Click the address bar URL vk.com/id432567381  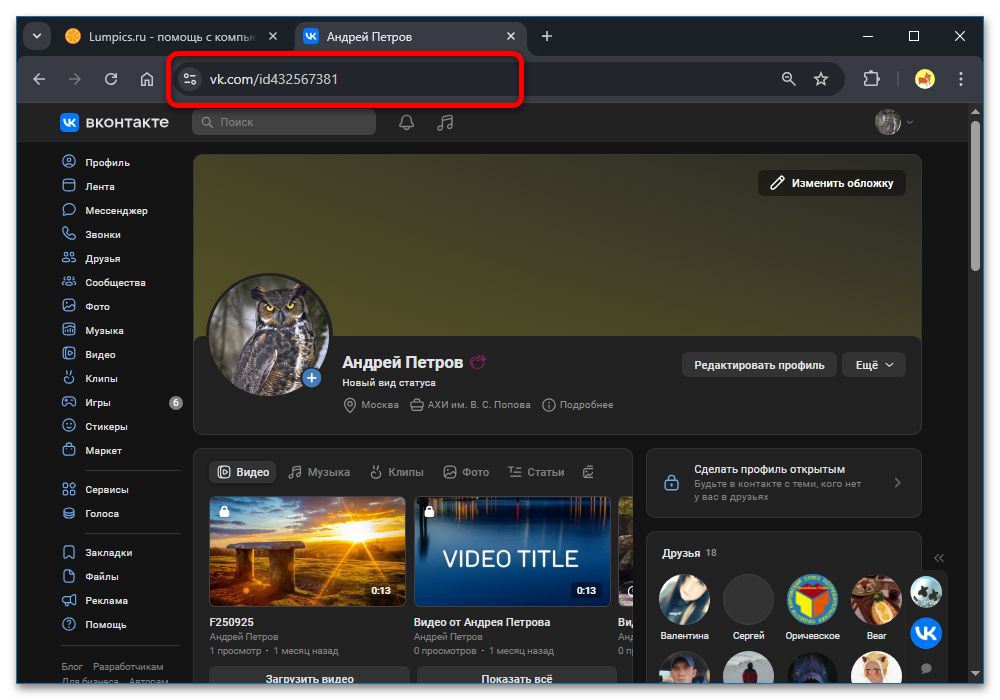click(x=274, y=79)
